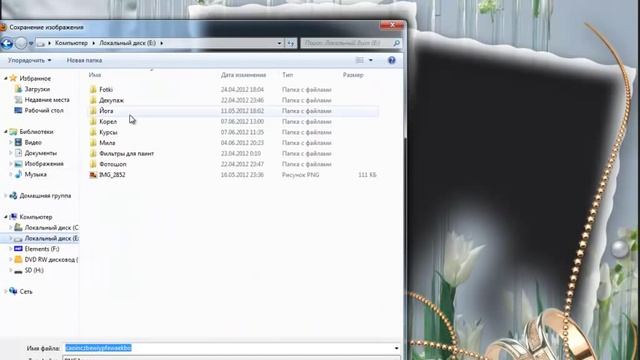Click the Back navigation arrow button

[7, 43]
